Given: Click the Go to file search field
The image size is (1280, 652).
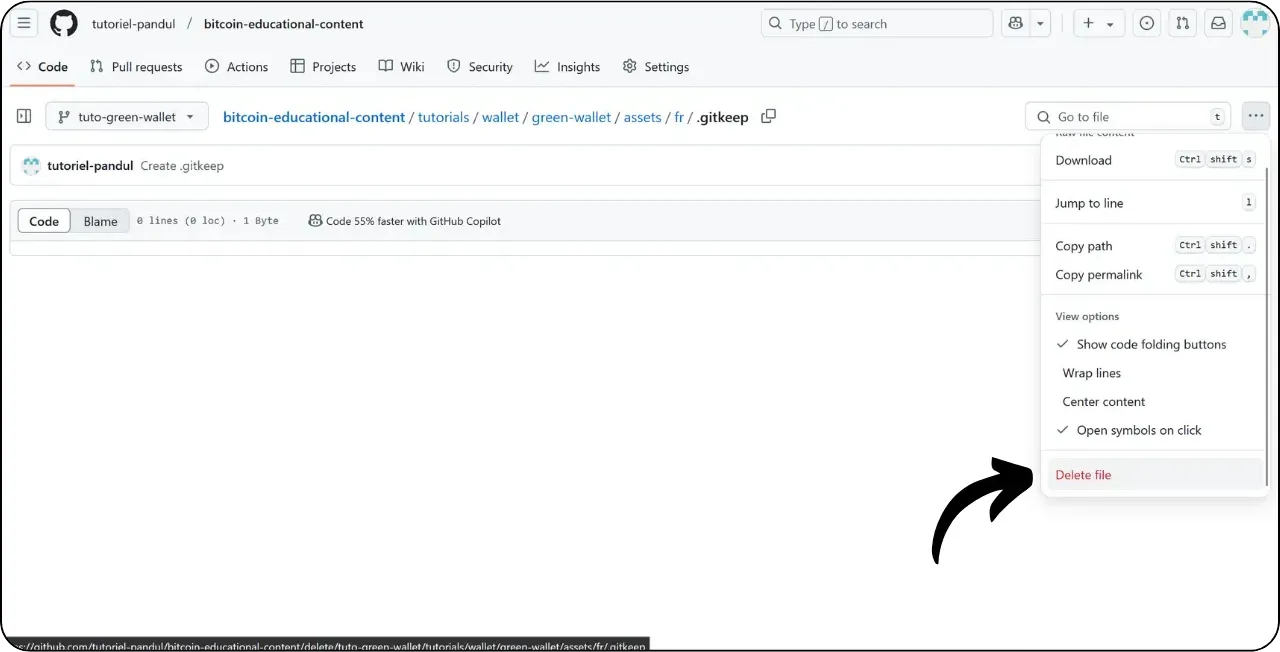Looking at the screenshot, I should point(1128,116).
